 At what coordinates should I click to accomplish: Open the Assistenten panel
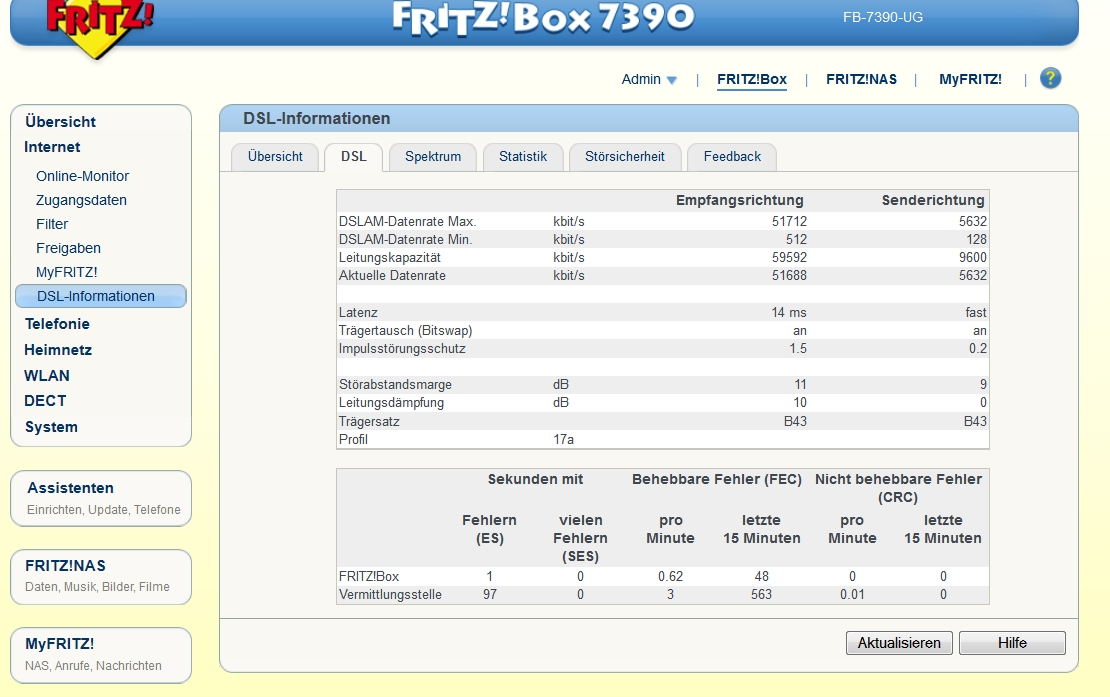click(x=70, y=488)
